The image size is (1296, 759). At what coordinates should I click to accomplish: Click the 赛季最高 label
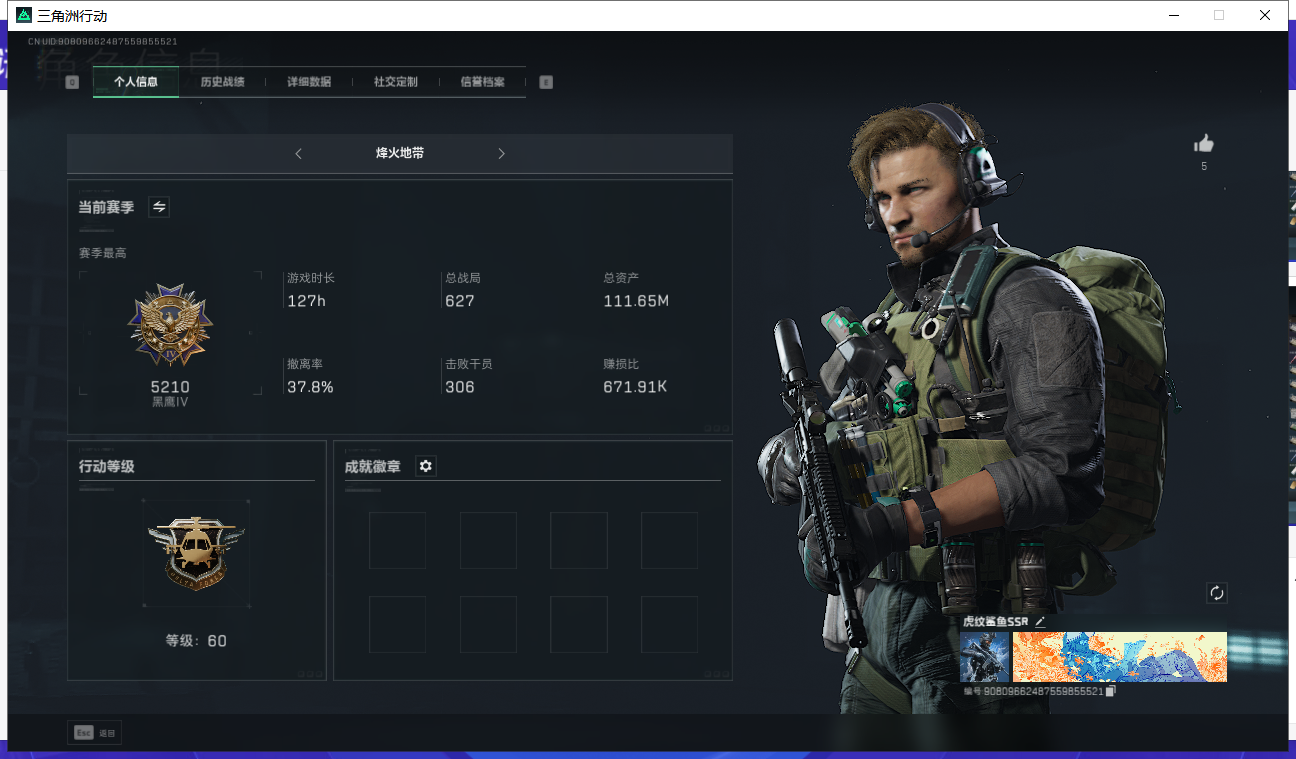click(x=103, y=253)
